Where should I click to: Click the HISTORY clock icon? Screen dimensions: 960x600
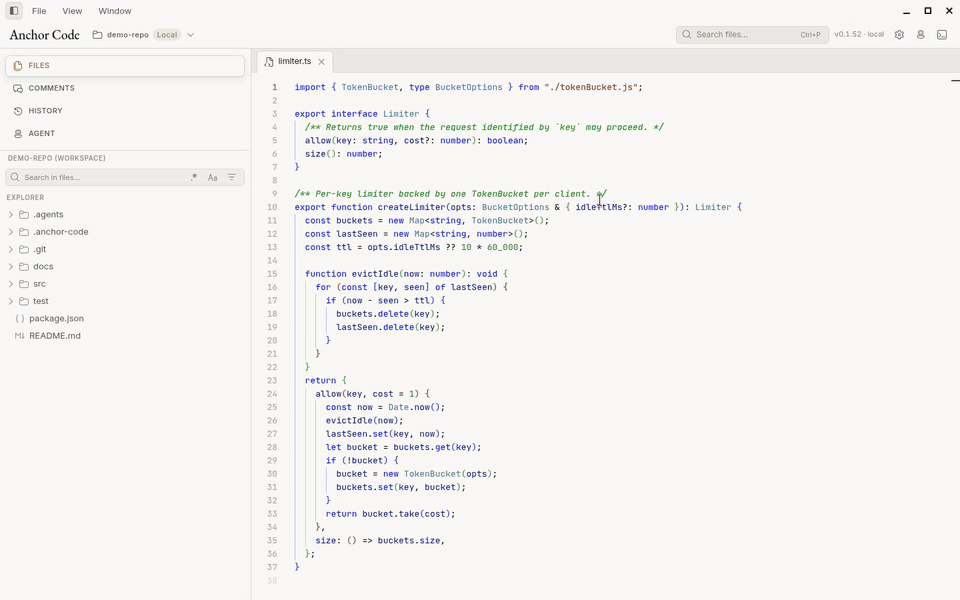[18, 111]
